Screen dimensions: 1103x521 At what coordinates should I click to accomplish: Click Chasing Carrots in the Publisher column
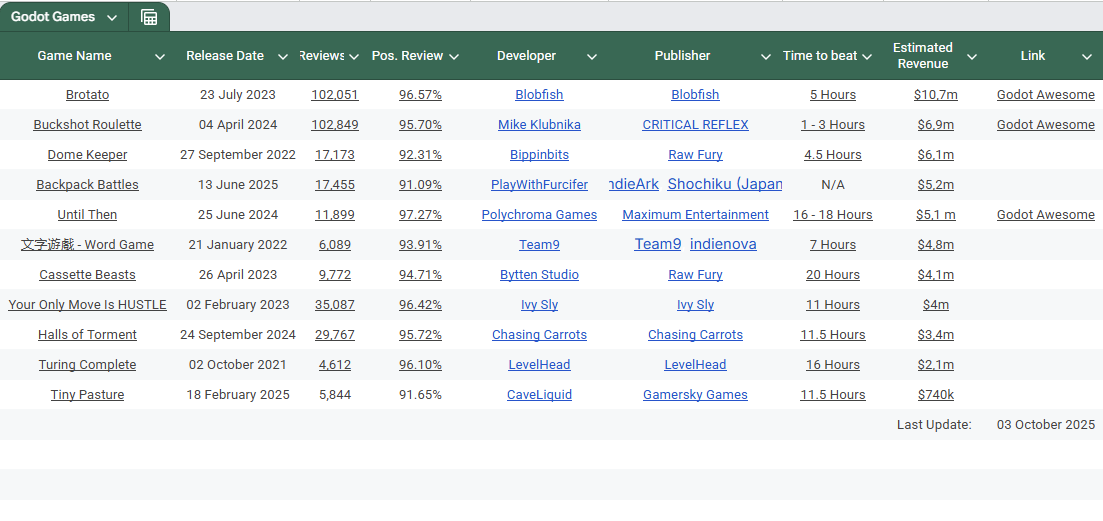[x=695, y=335]
